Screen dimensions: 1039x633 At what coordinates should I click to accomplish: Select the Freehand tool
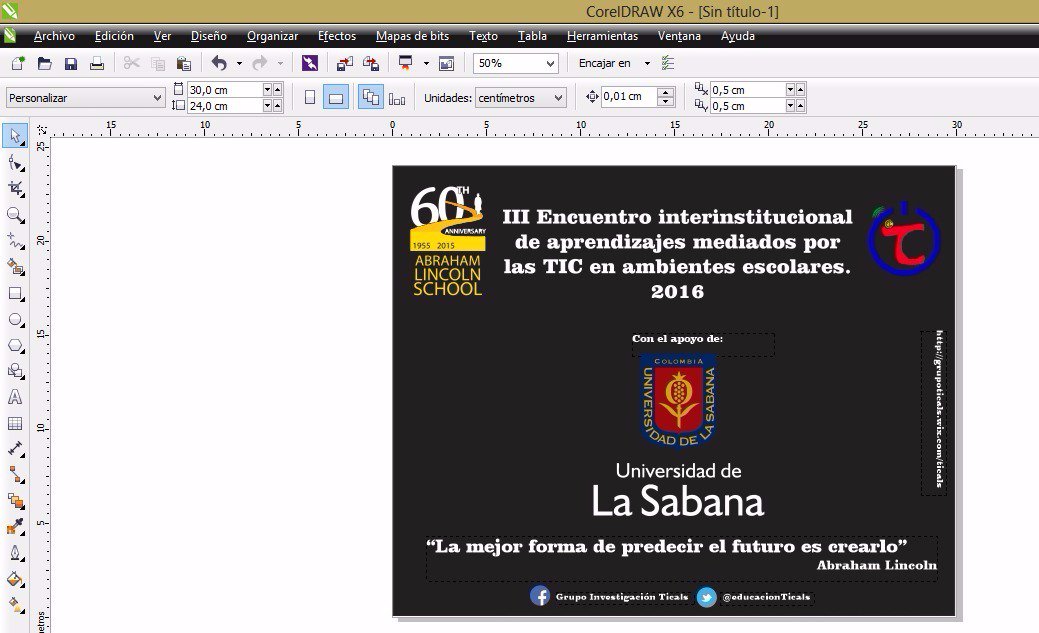(x=15, y=241)
